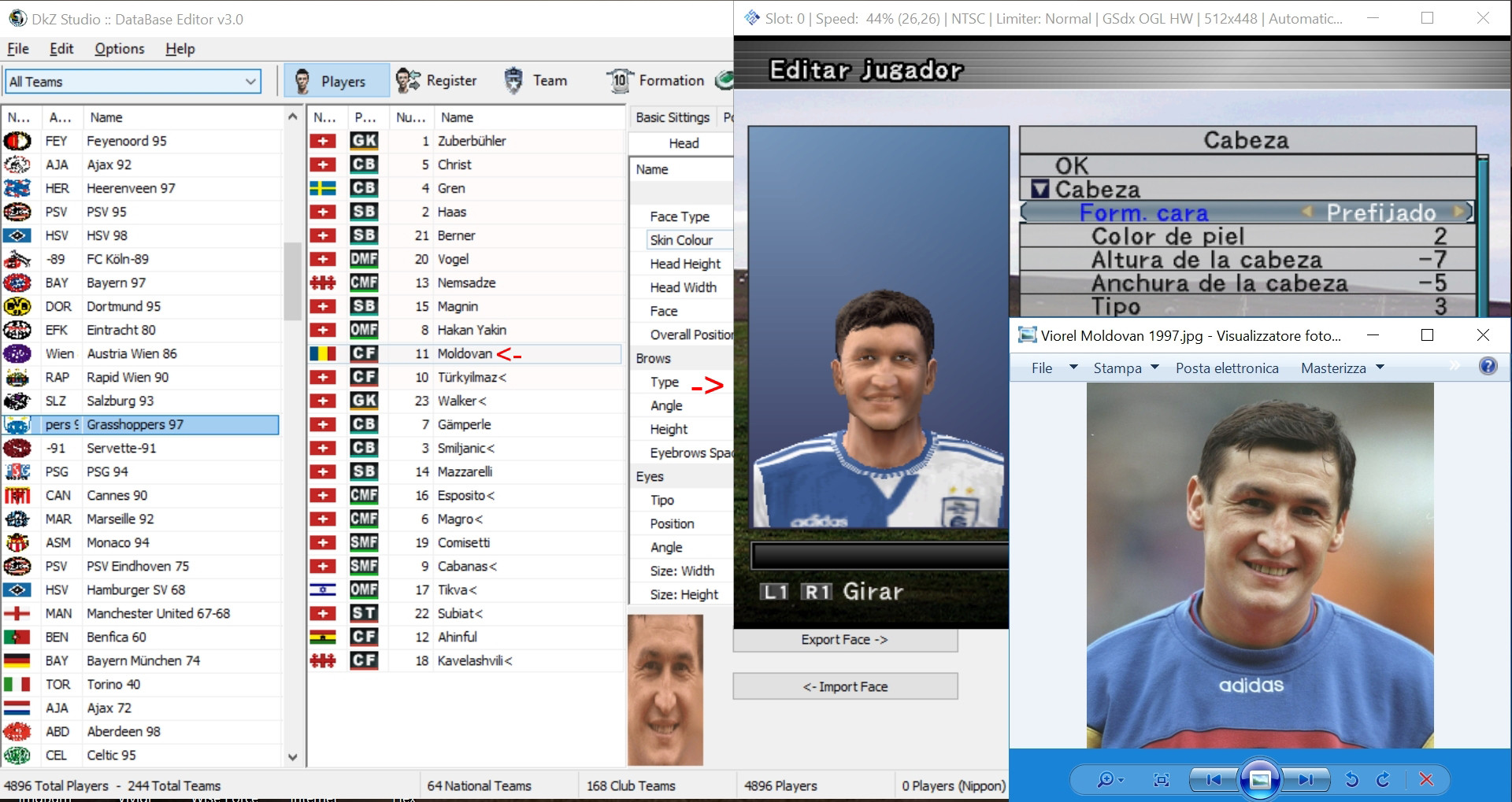Click the Export Face button
This screenshot has height=802, width=1512.
pyautogui.click(x=845, y=640)
